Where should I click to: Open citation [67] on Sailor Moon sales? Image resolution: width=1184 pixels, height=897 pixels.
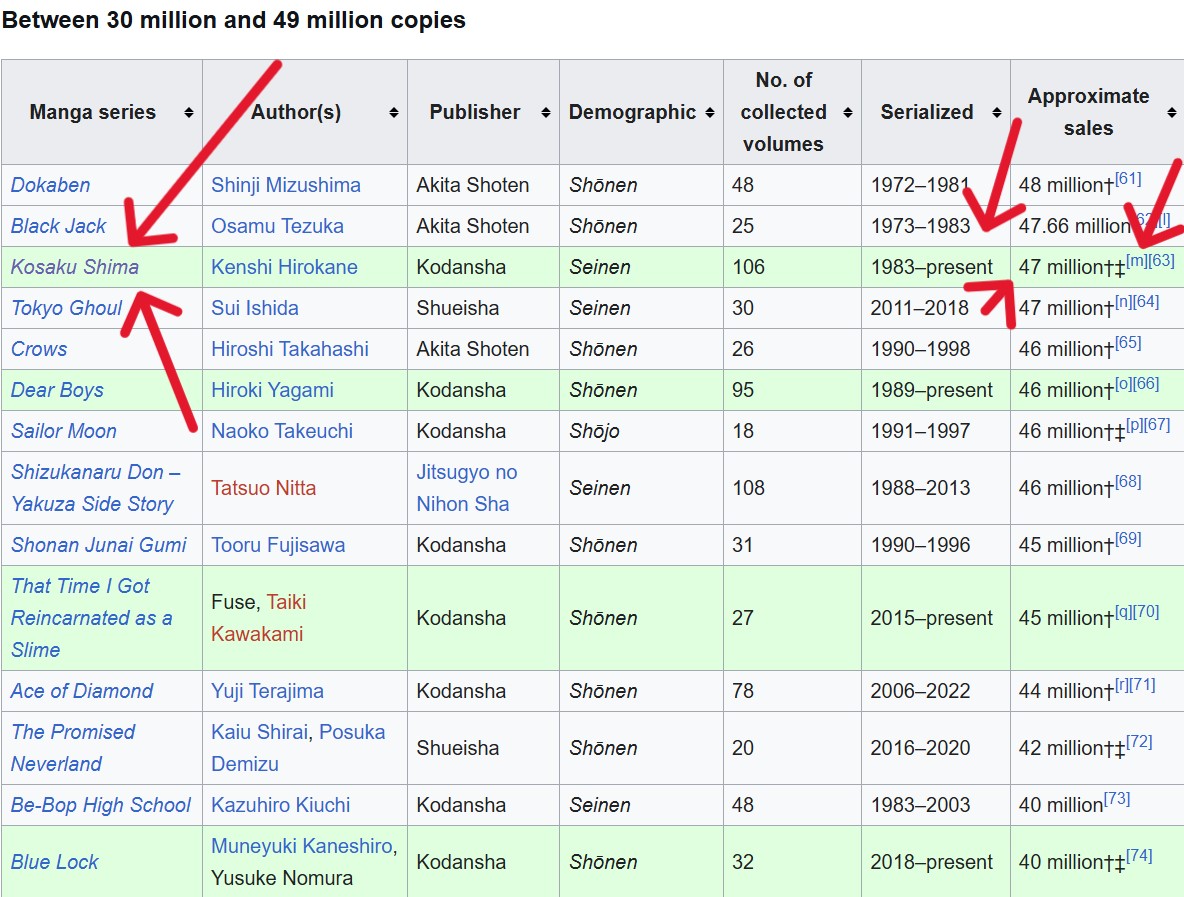[1158, 425]
